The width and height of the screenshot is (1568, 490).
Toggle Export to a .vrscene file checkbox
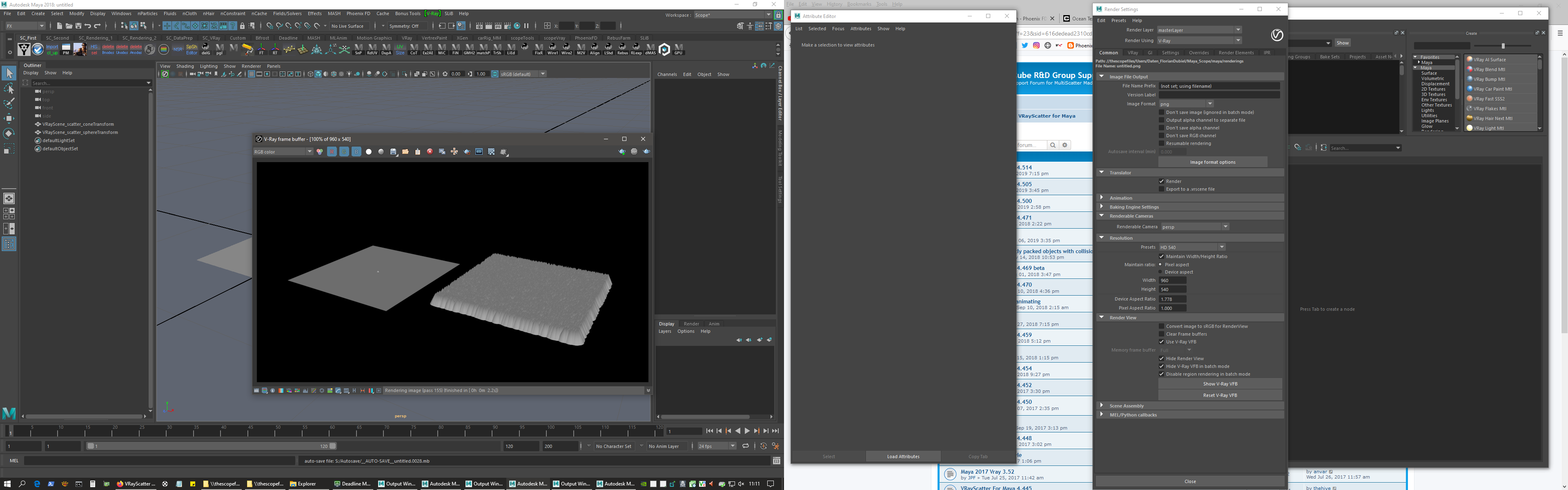pos(1161,189)
